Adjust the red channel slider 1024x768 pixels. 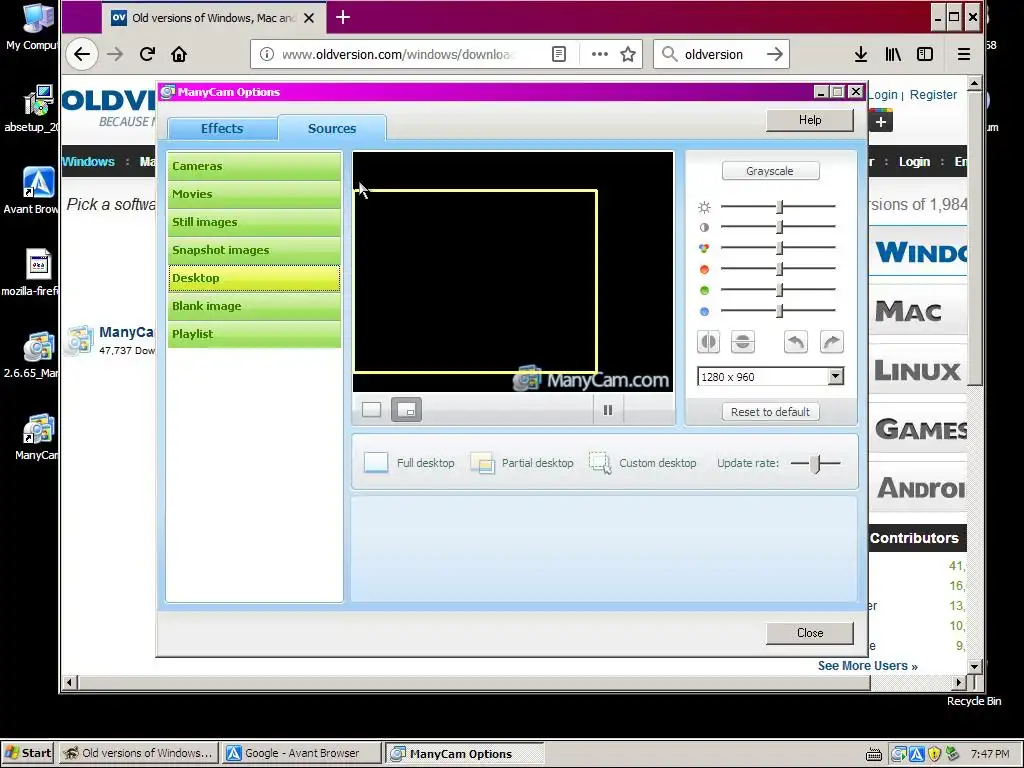[778, 269]
